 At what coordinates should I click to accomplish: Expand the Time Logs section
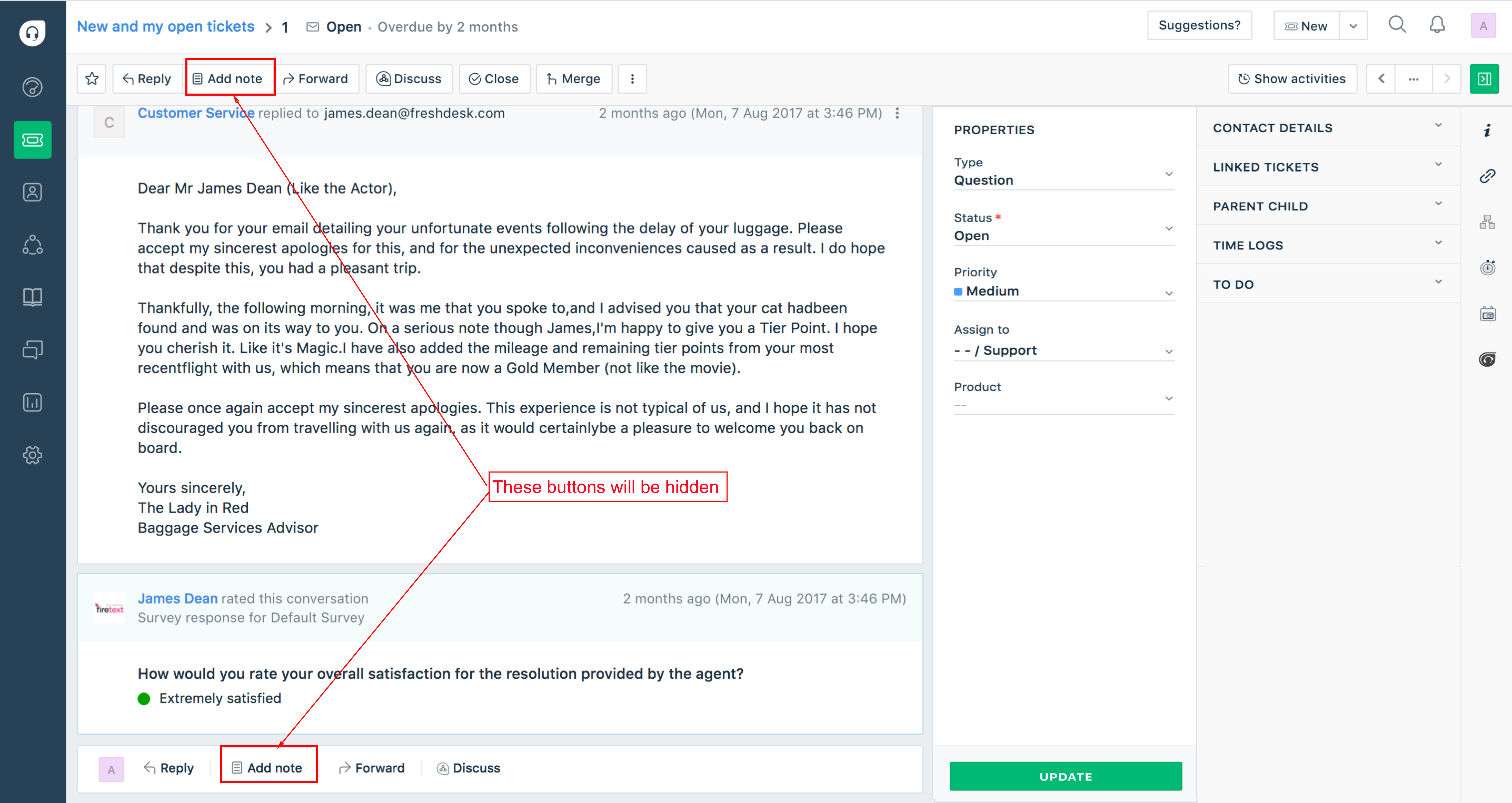(x=1328, y=245)
